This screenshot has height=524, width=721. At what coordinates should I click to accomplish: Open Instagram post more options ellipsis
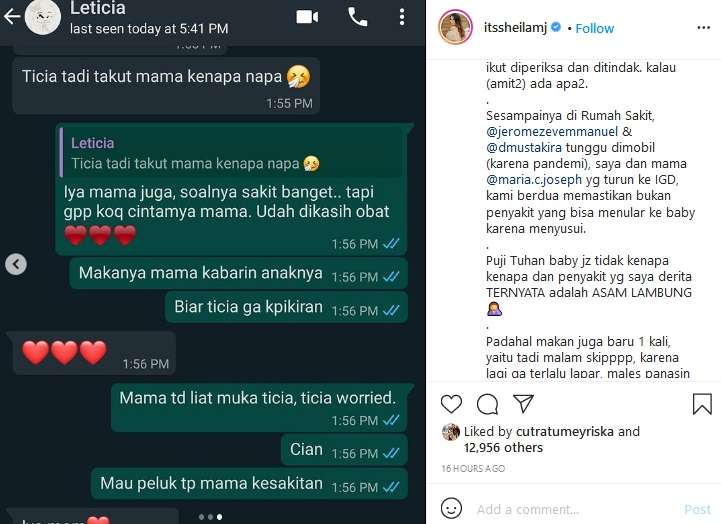pos(704,28)
